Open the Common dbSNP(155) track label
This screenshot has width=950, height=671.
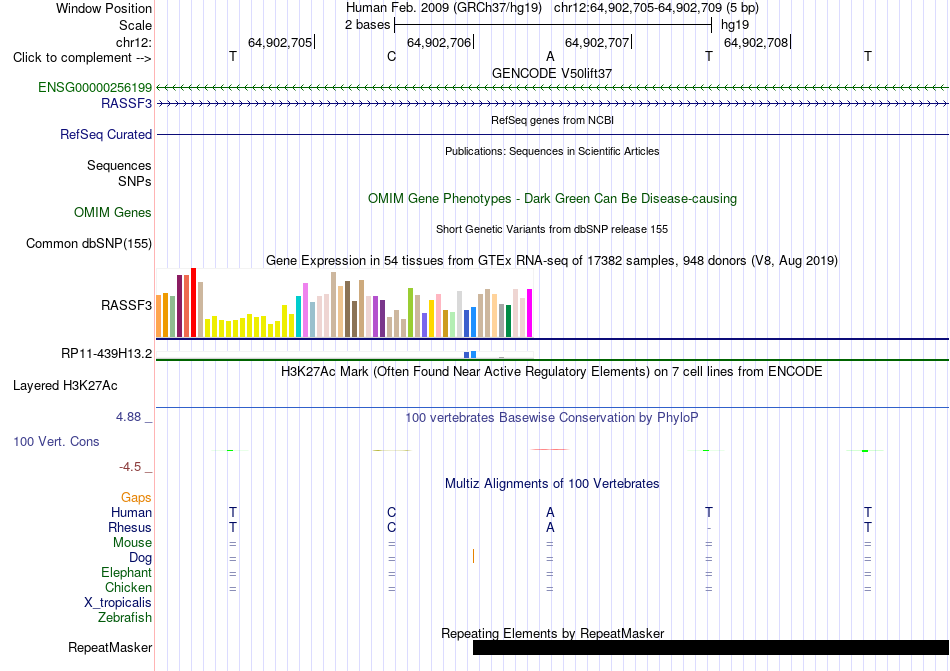coord(88,243)
